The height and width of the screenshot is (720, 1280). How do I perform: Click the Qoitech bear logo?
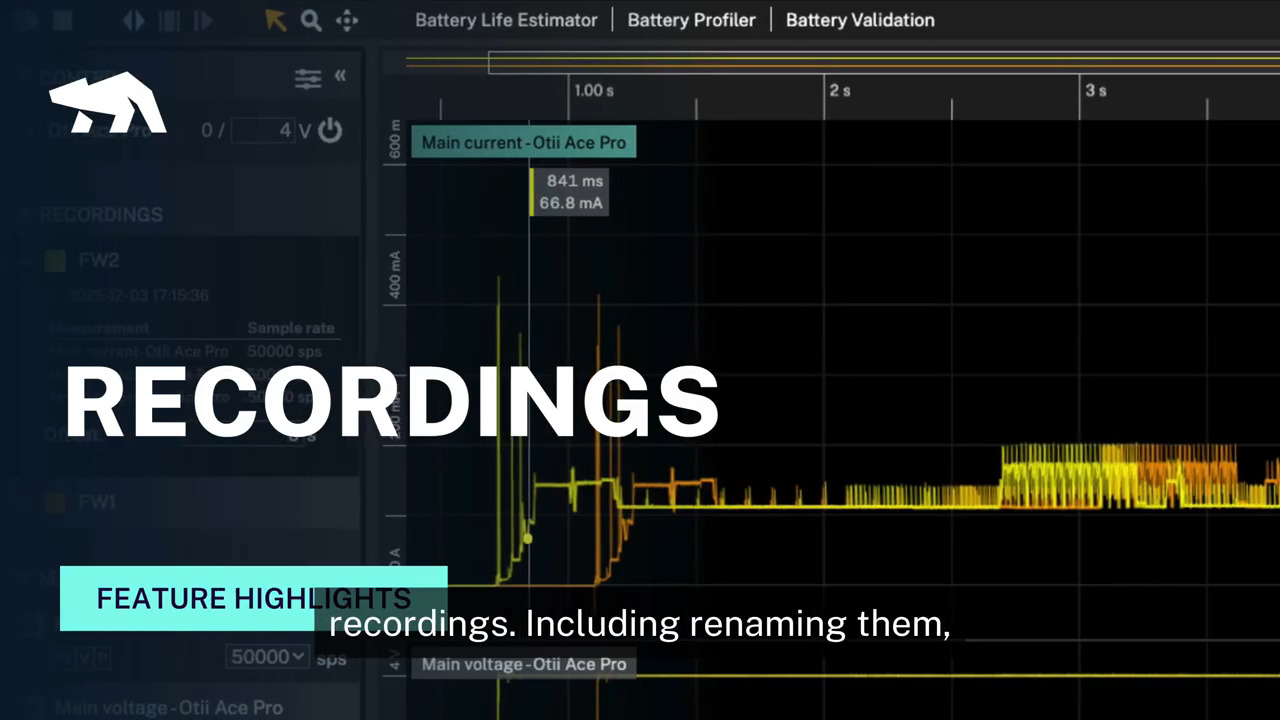click(x=107, y=100)
